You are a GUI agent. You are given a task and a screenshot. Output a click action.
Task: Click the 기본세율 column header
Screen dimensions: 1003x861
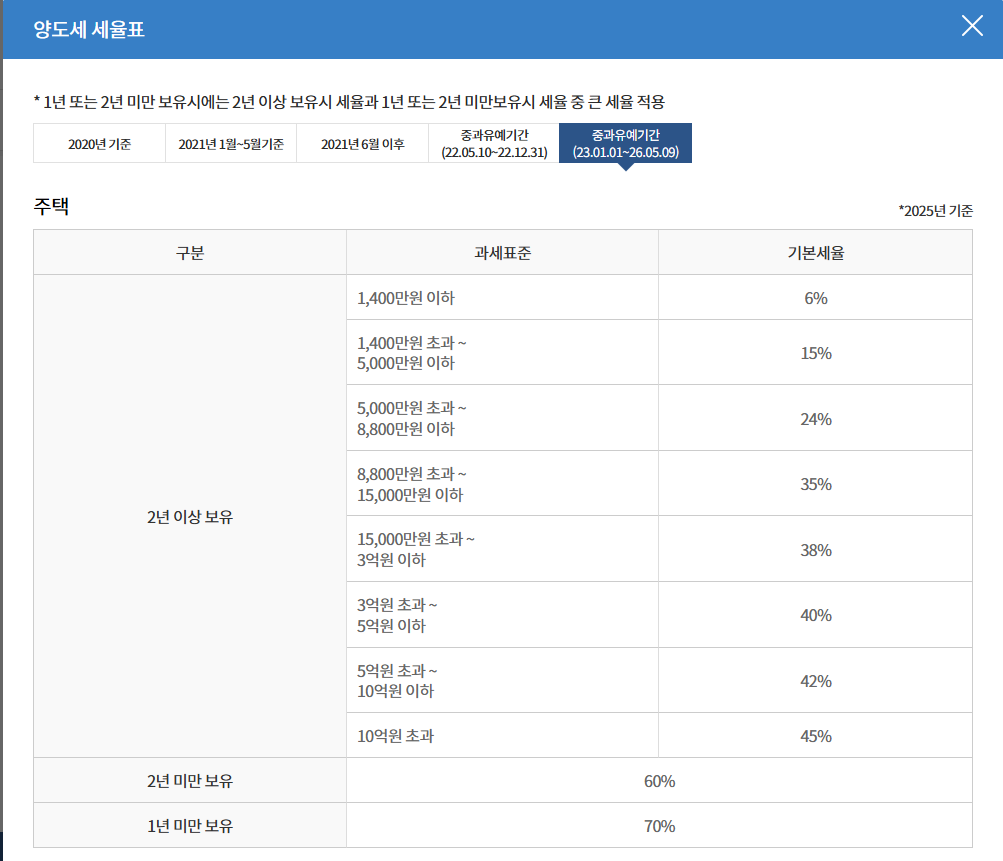(x=815, y=252)
